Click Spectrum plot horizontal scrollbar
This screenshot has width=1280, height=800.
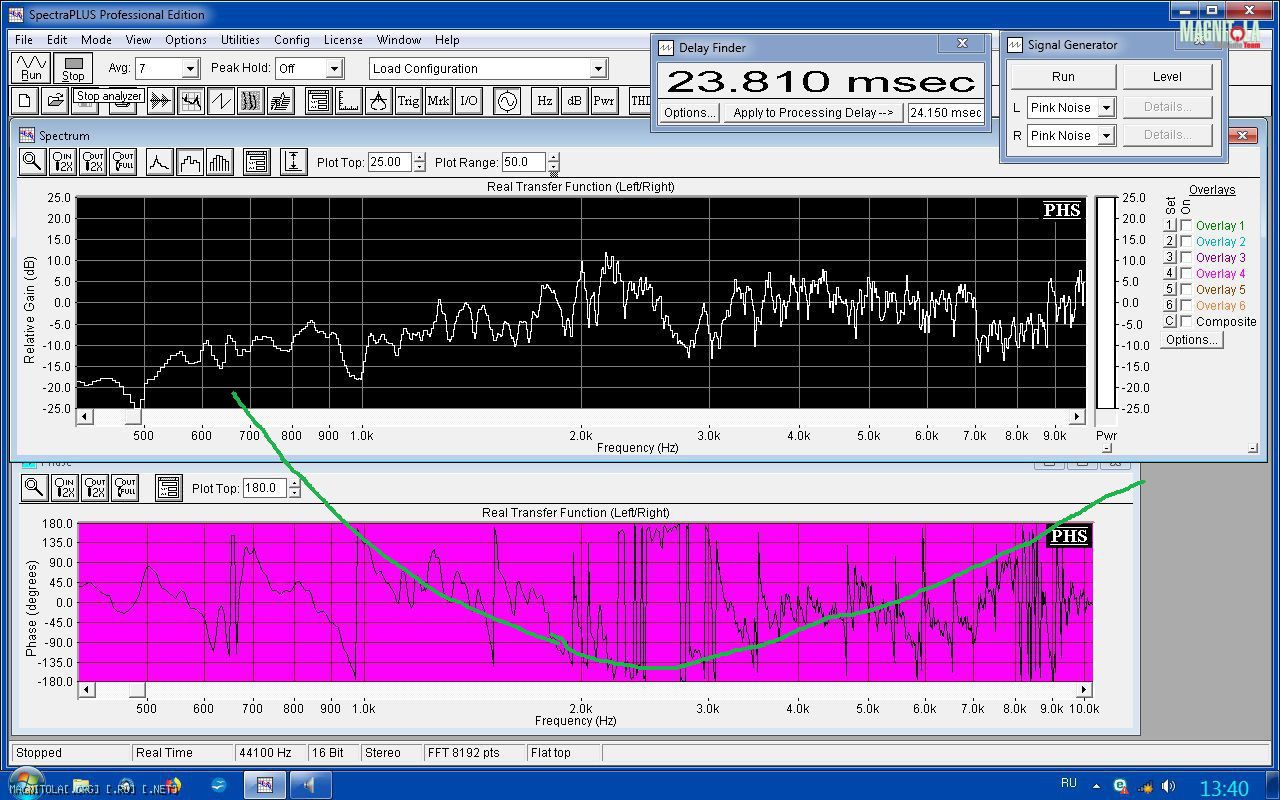click(x=581, y=416)
